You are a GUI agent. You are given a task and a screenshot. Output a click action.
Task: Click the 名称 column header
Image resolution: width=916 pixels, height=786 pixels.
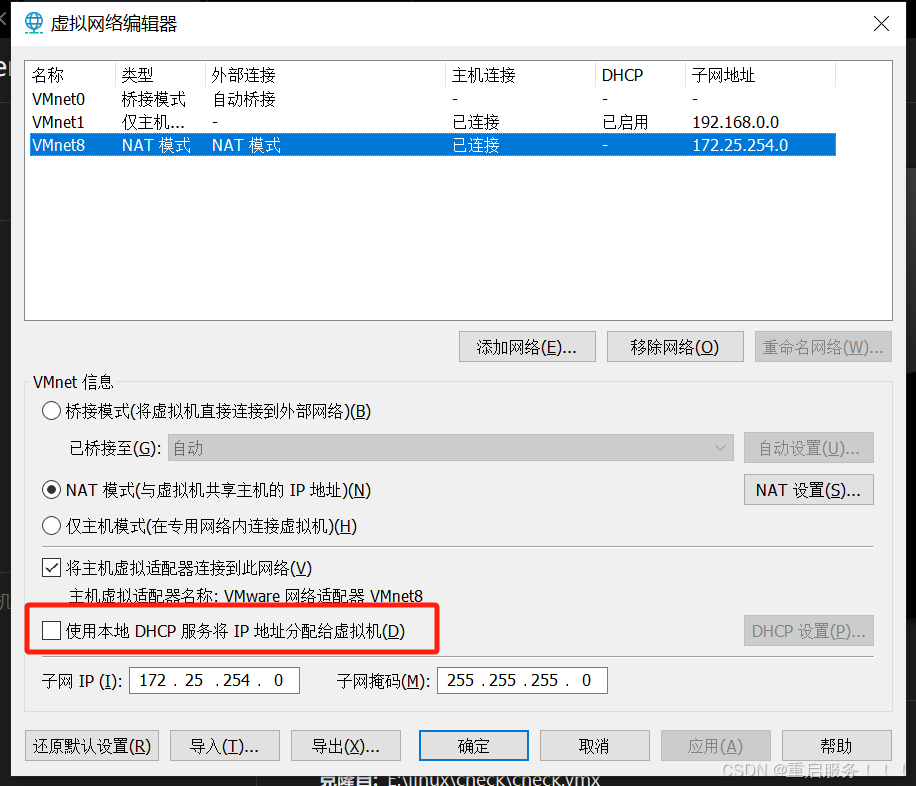click(72, 75)
